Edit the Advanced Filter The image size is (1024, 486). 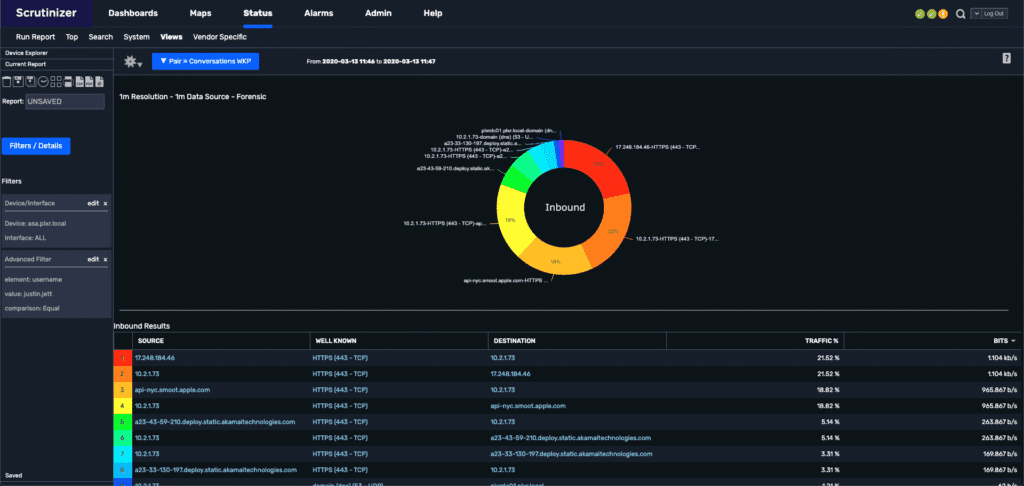point(93,259)
